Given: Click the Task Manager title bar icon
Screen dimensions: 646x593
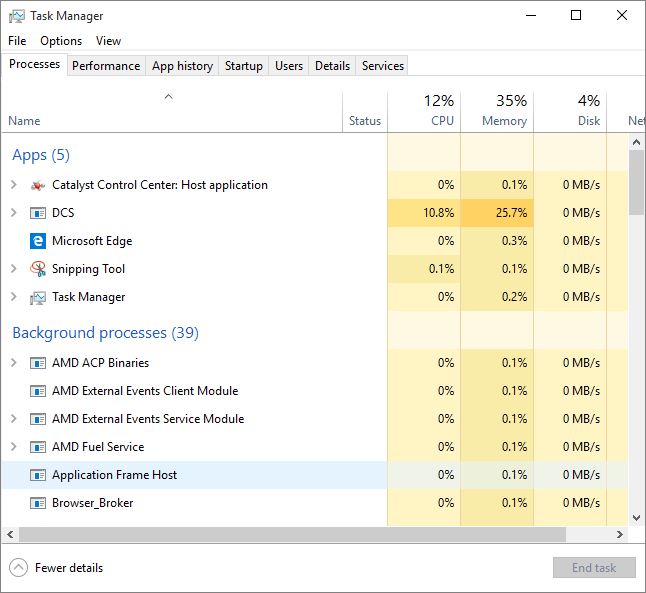Looking at the screenshot, I should tap(16, 16).
